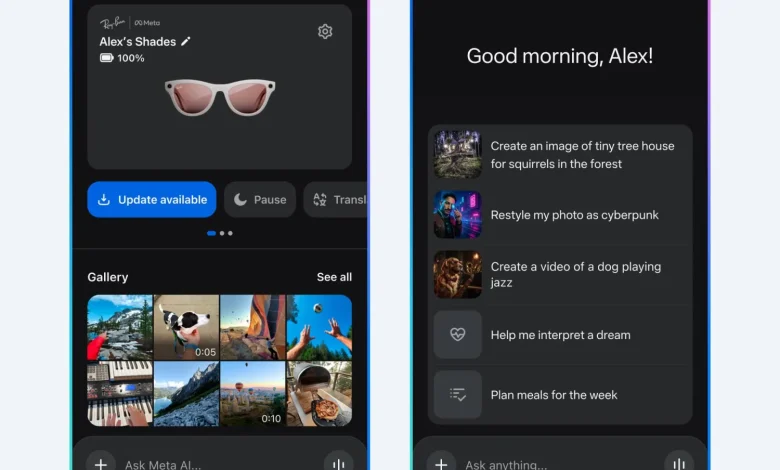Choose Restyle my photo as cyberpunk
The height and width of the screenshot is (470, 780).
coord(560,215)
